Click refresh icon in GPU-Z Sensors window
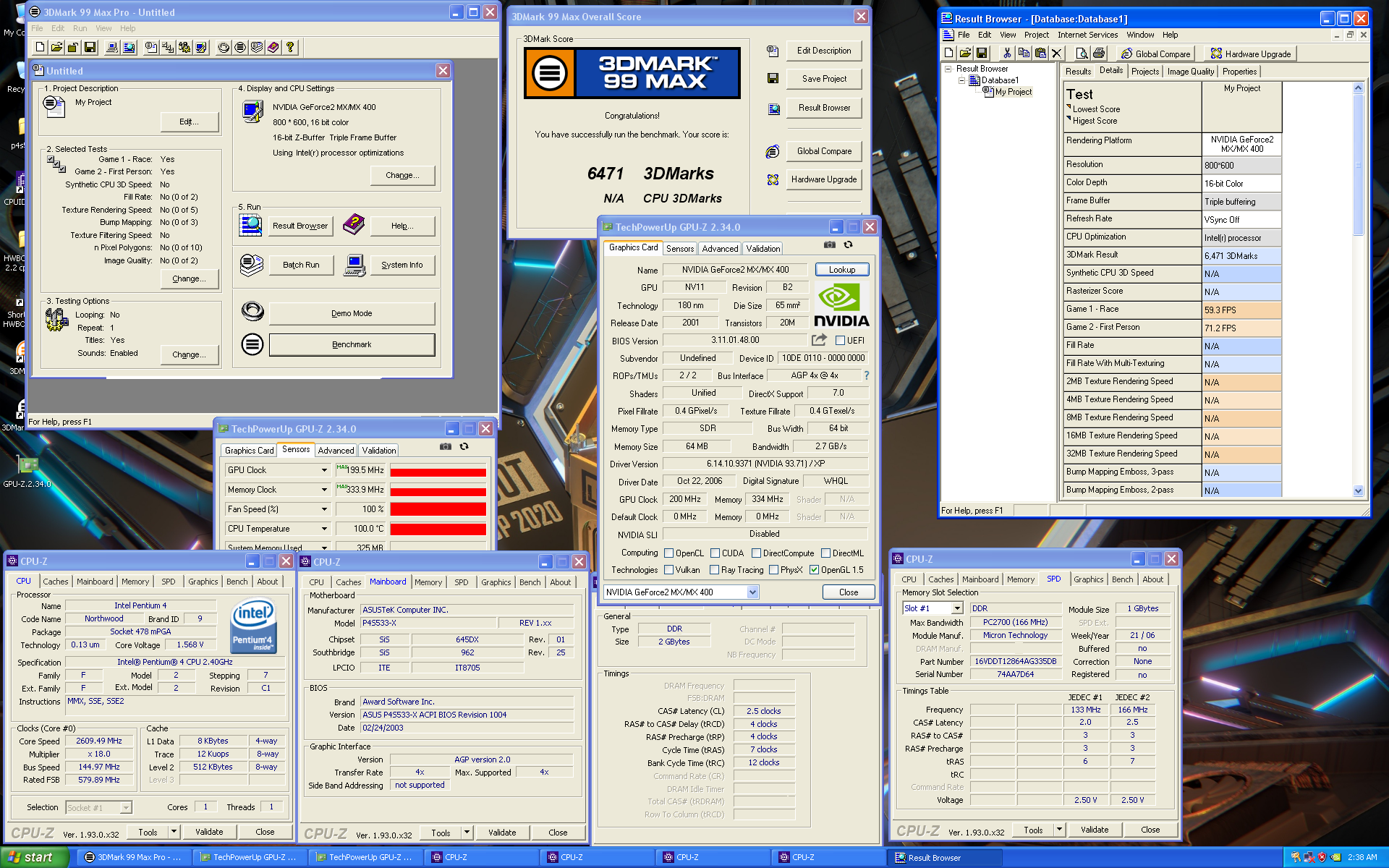Screen dimensions: 1389x868 pos(464,447)
